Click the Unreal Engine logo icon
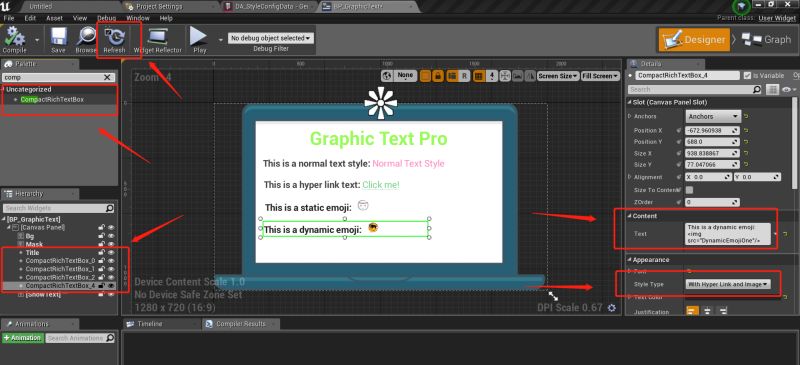This screenshot has height=365, width=800. (x=6, y=6)
